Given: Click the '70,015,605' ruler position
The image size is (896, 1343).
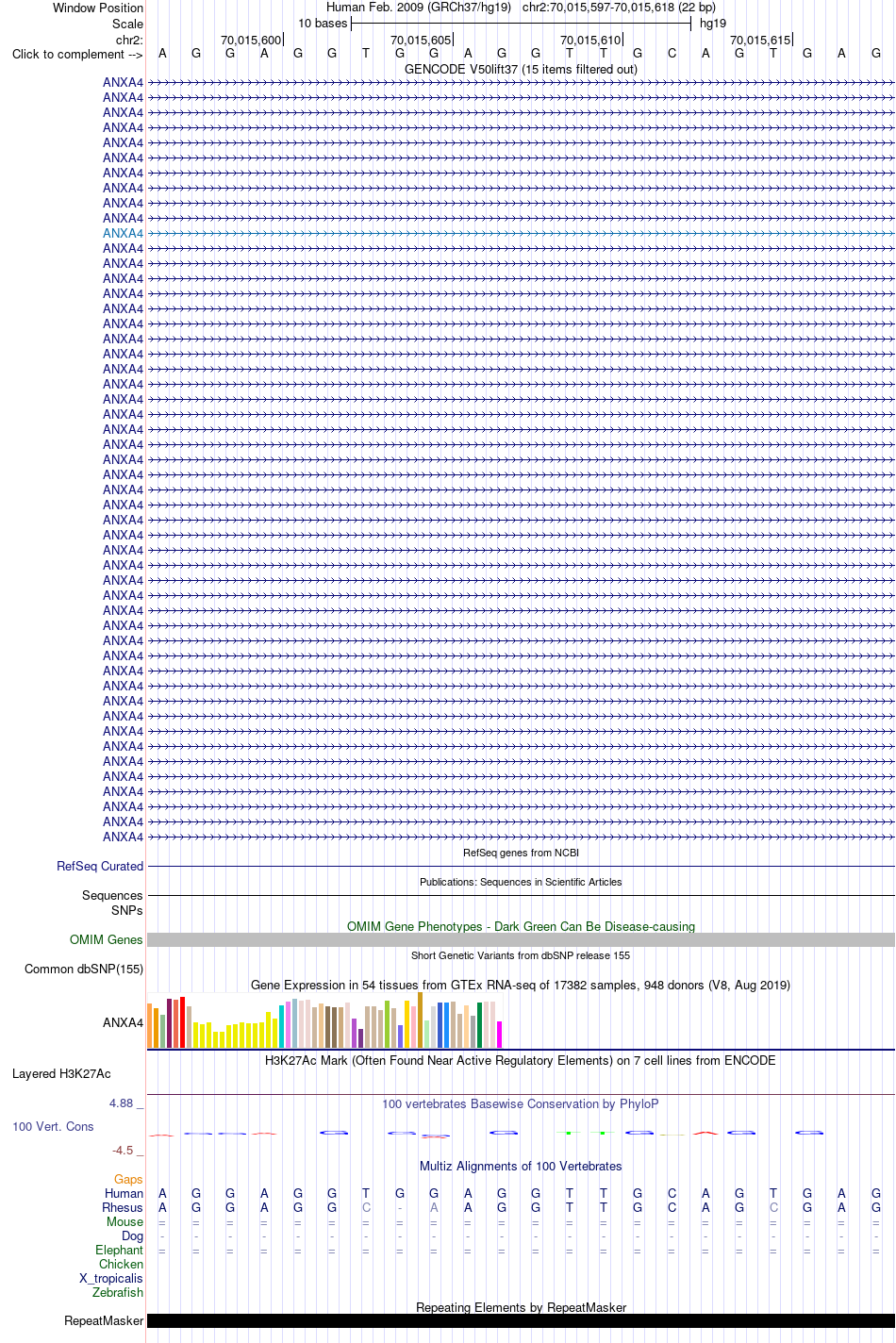Looking at the screenshot, I should click(421, 40).
